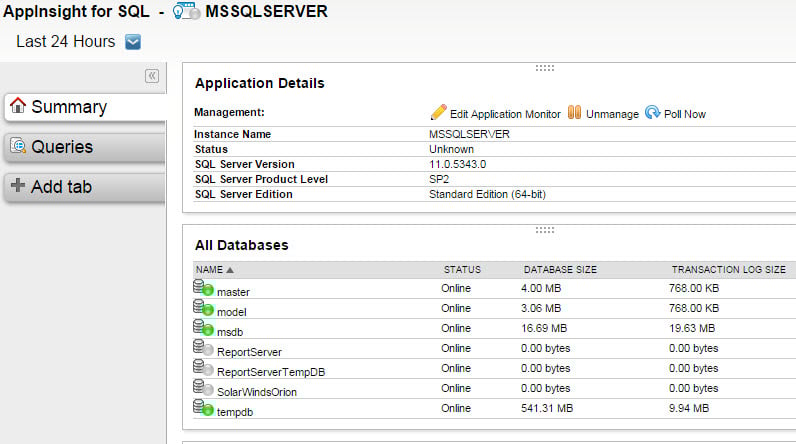The height and width of the screenshot is (444, 796).
Task: Click the MSSQLSERVER Instance Name value
Action: tap(469, 134)
